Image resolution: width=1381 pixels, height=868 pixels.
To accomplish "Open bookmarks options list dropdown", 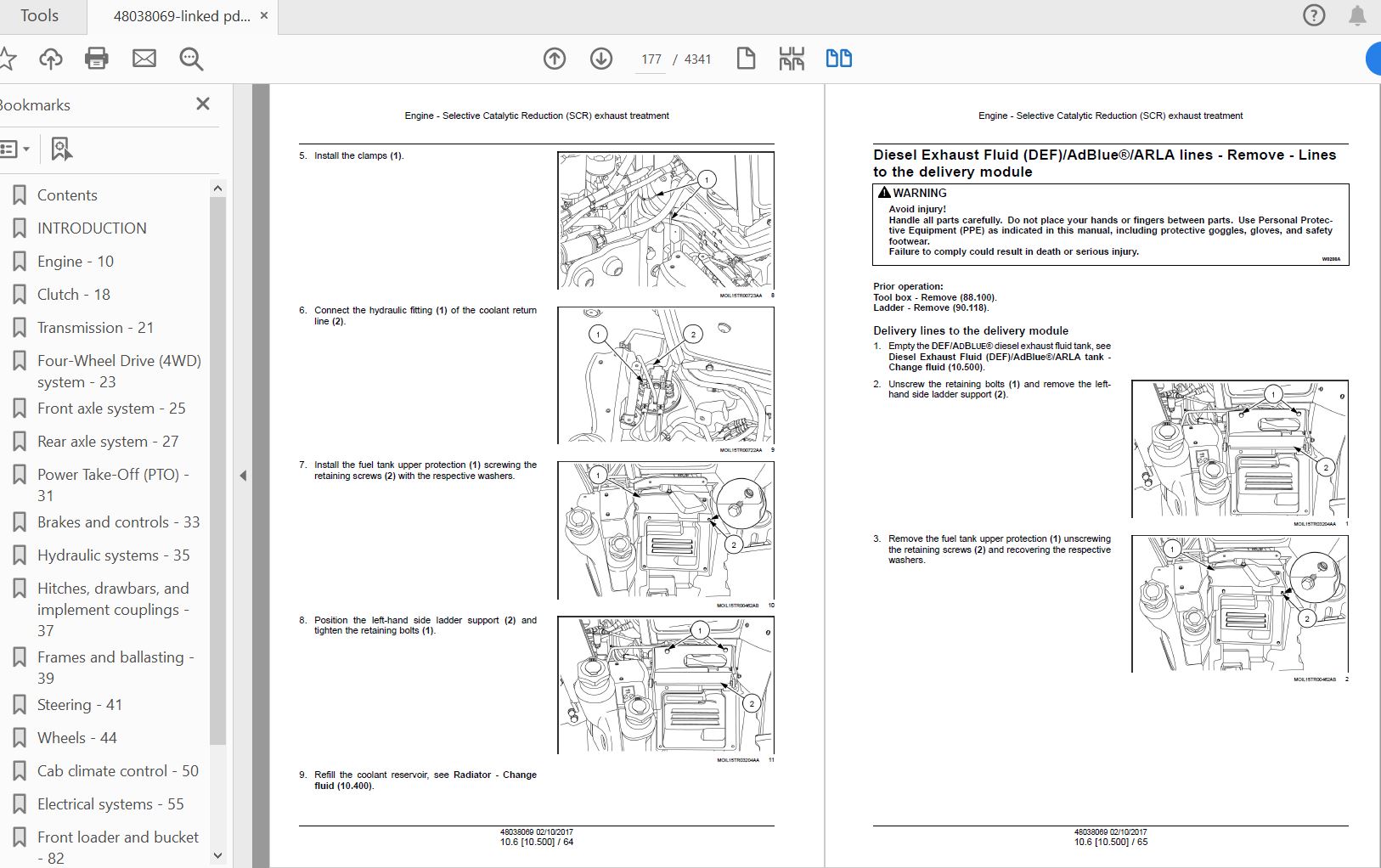I will (14, 149).
